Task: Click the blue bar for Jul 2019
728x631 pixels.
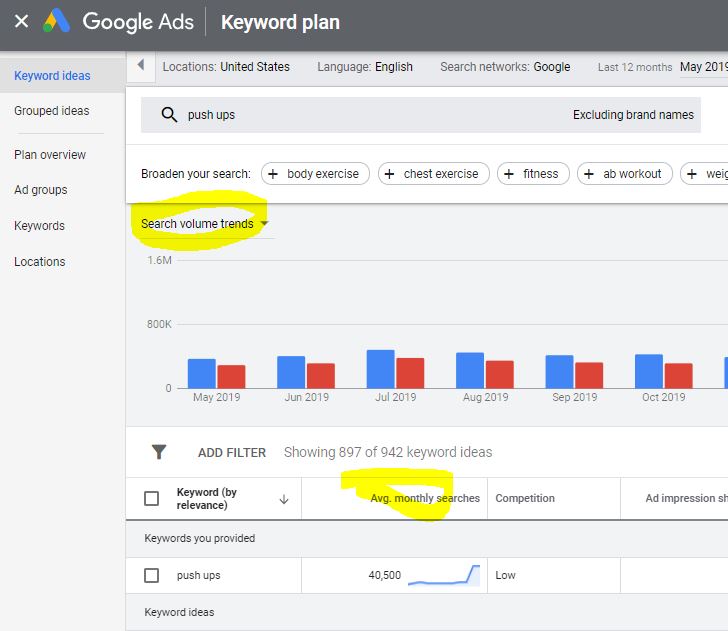Action: [x=380, y=369]
